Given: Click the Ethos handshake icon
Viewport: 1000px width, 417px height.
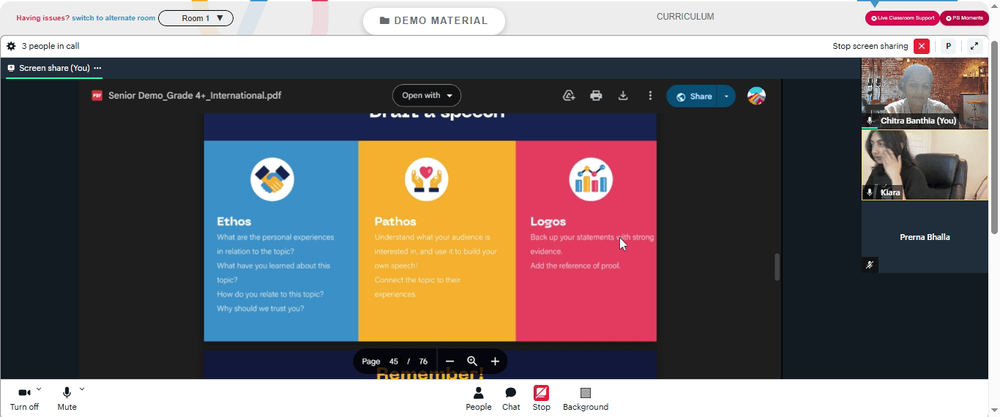Looking at the screenshot, I should (x=272, y=180).
